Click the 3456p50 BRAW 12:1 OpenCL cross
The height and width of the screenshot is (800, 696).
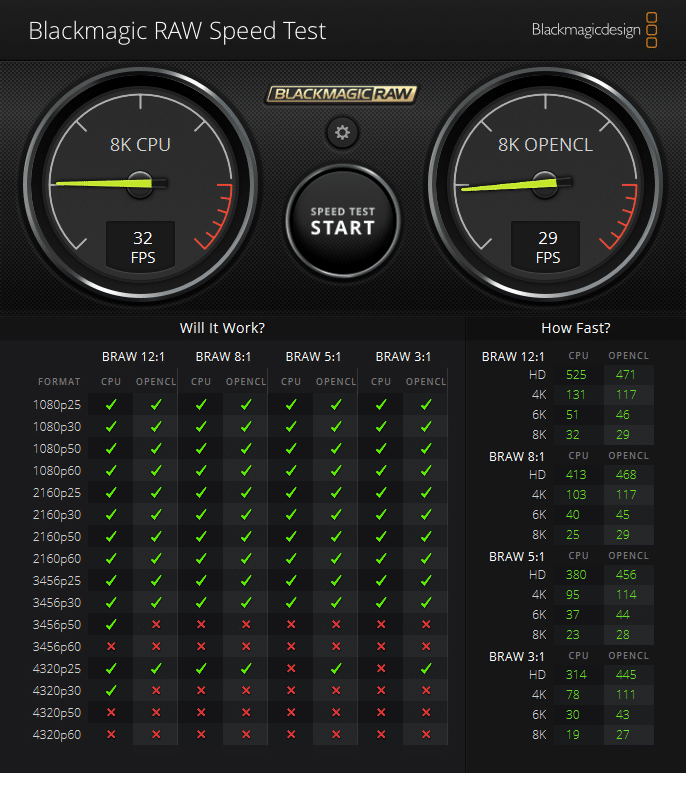pyautogui.click(x=156, y=624)
